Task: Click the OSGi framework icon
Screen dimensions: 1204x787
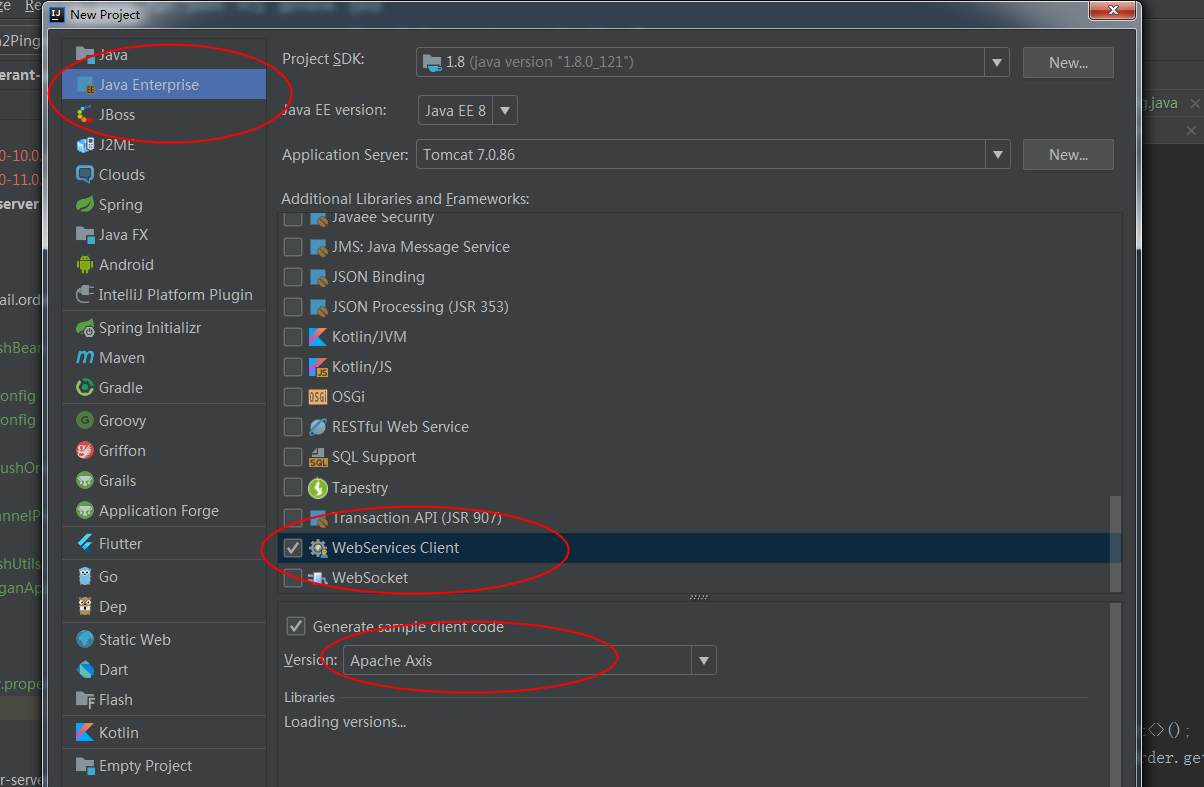Action: pyautogui.click(x=318, y=397)
